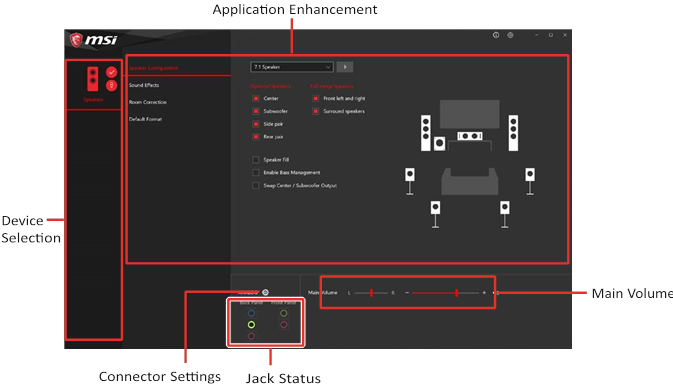Click the red checkmark default device button

[112, 72]
